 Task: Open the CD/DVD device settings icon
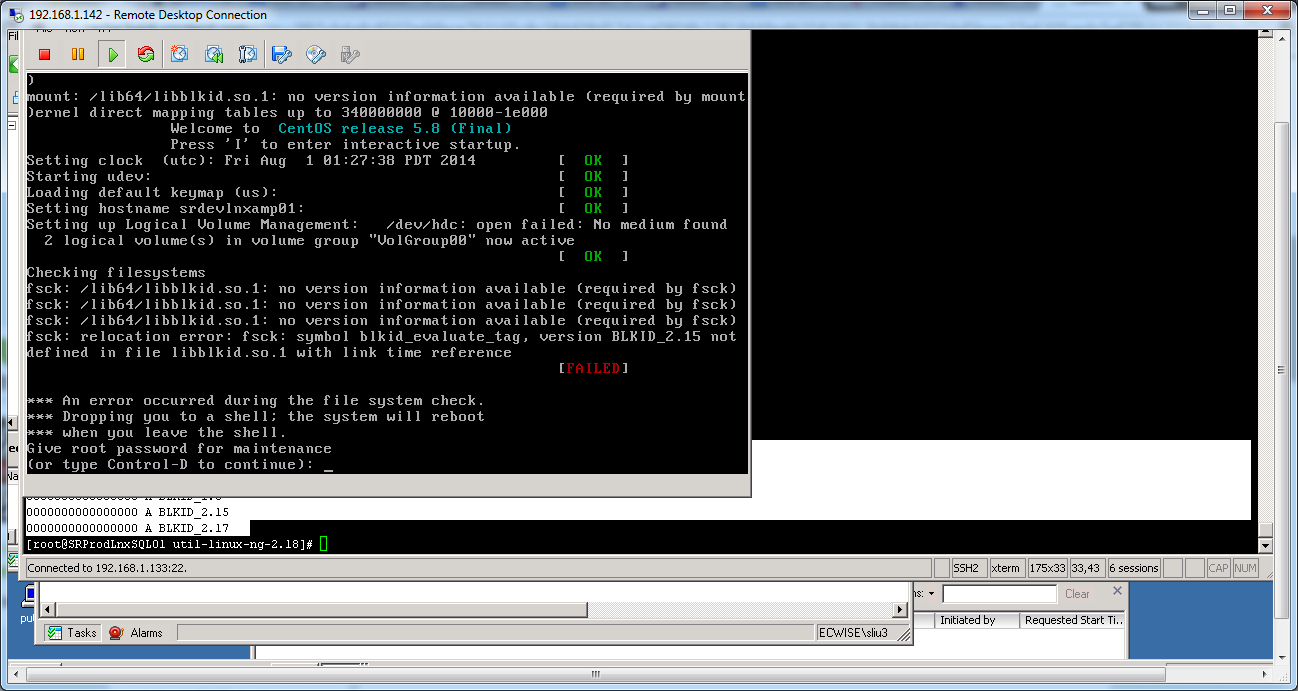pyautogui.click(x=315, y=54)
